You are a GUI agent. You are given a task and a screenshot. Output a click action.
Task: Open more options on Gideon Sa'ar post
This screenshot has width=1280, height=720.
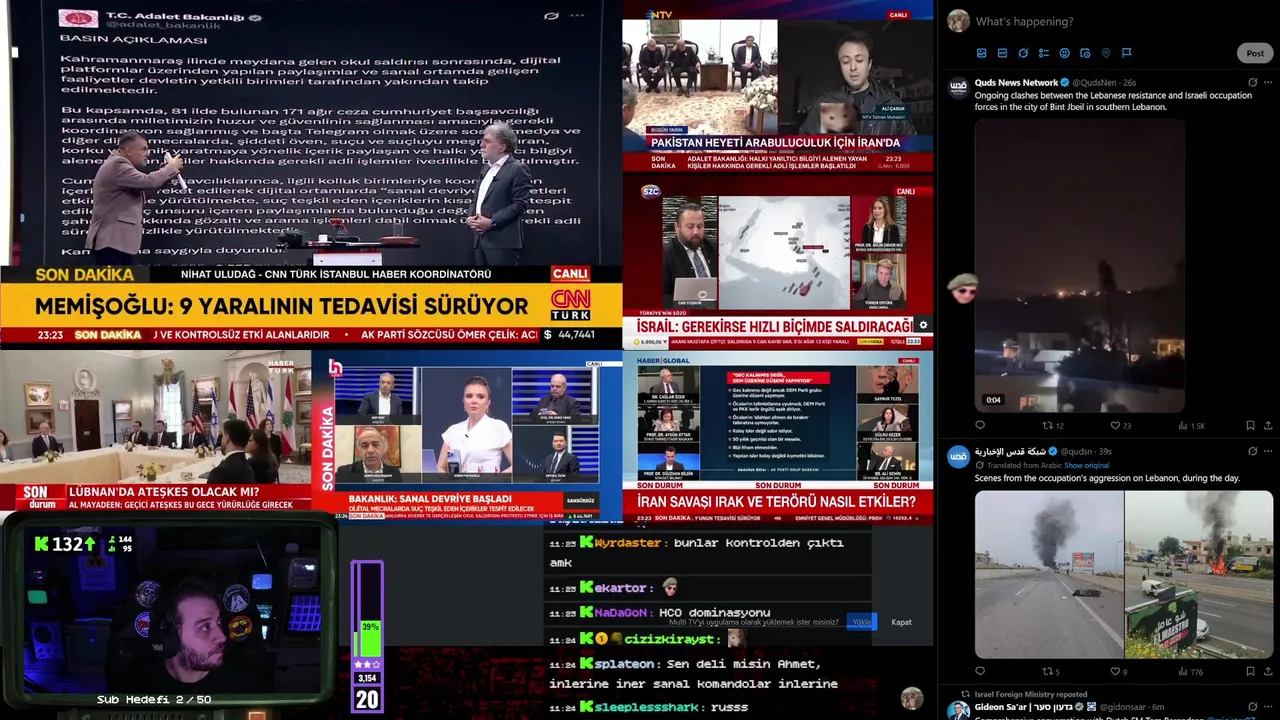tap(1269, 706)
